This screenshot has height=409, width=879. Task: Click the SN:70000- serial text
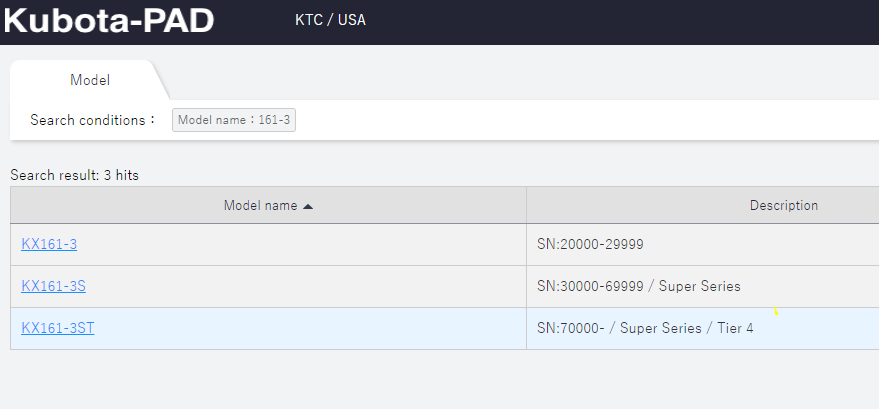[x=571, y=328]
